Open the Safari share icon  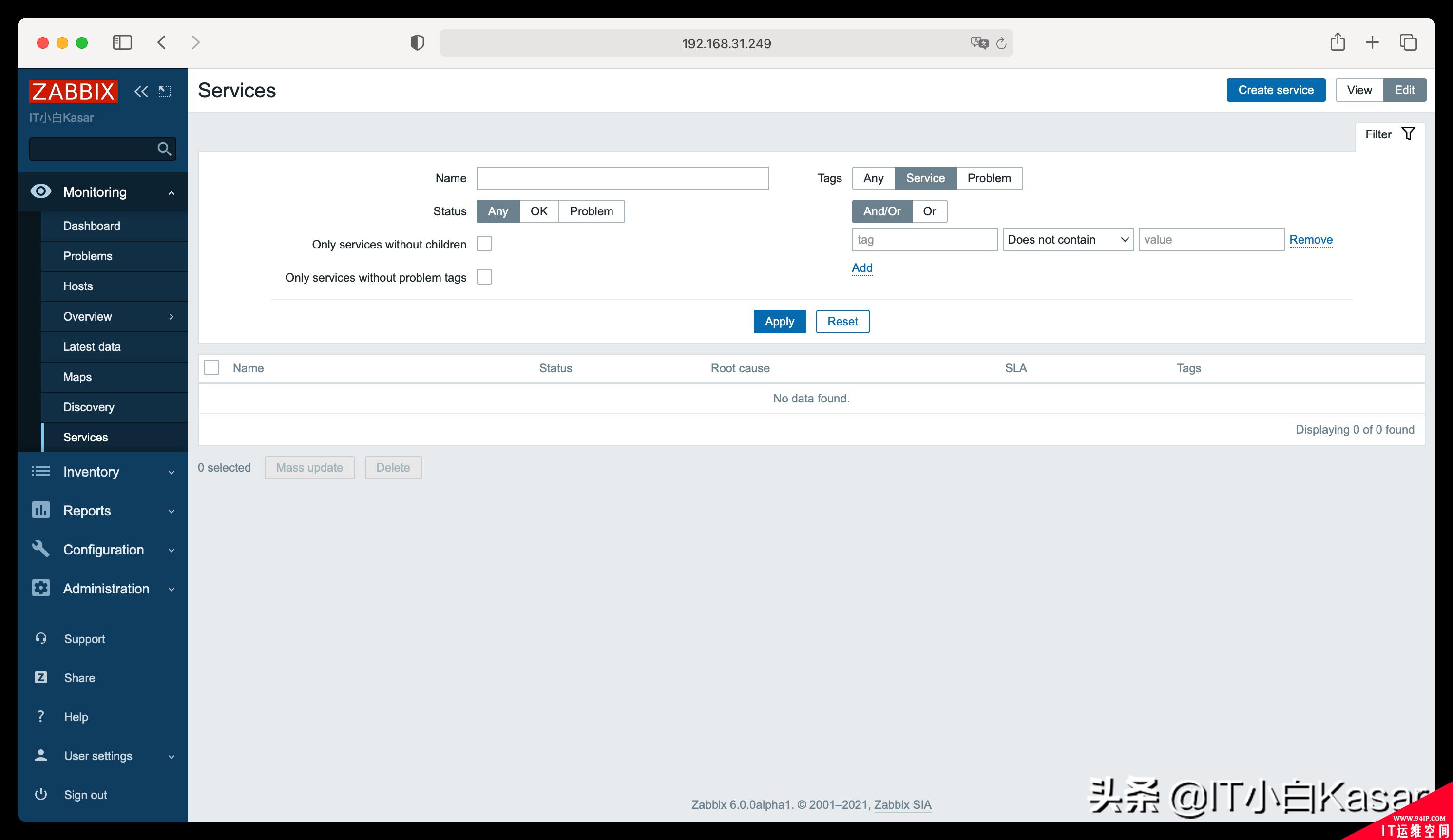point(1338,41)
